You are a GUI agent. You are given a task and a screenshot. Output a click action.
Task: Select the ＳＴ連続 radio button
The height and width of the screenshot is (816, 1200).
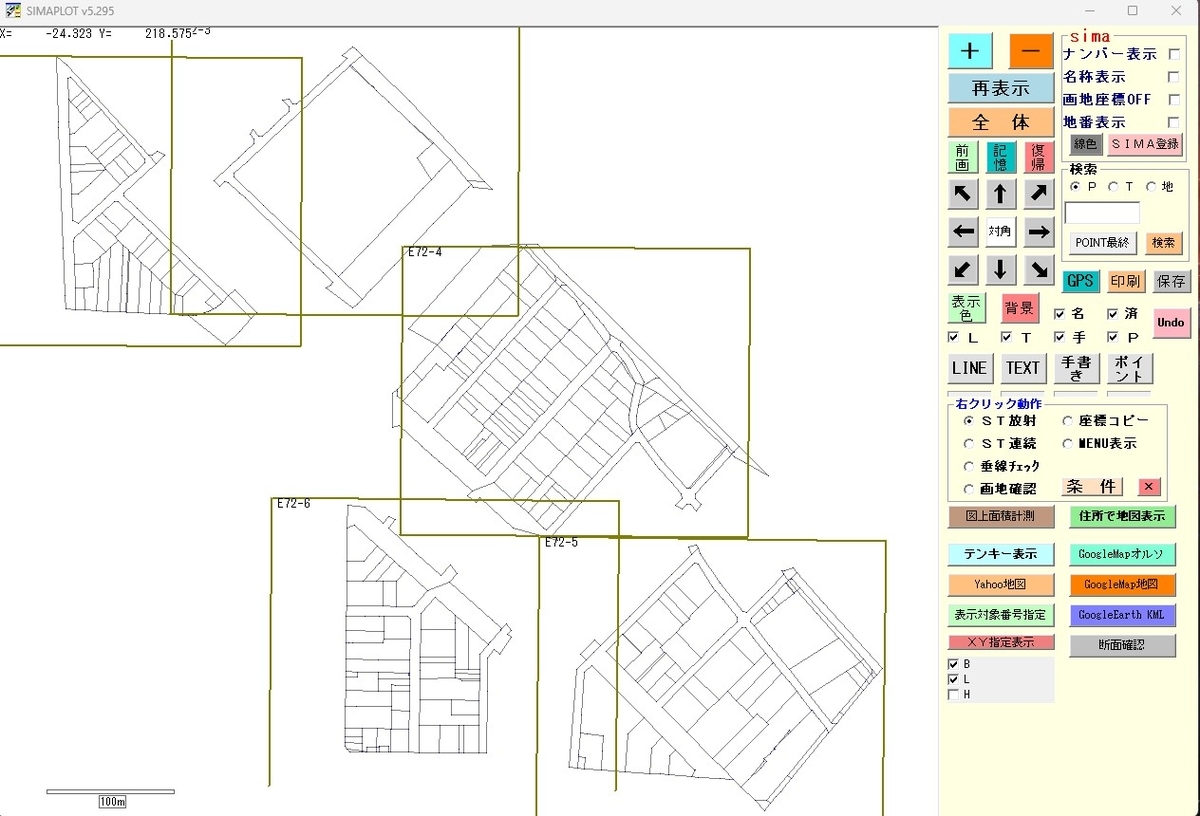click(968, 444)
